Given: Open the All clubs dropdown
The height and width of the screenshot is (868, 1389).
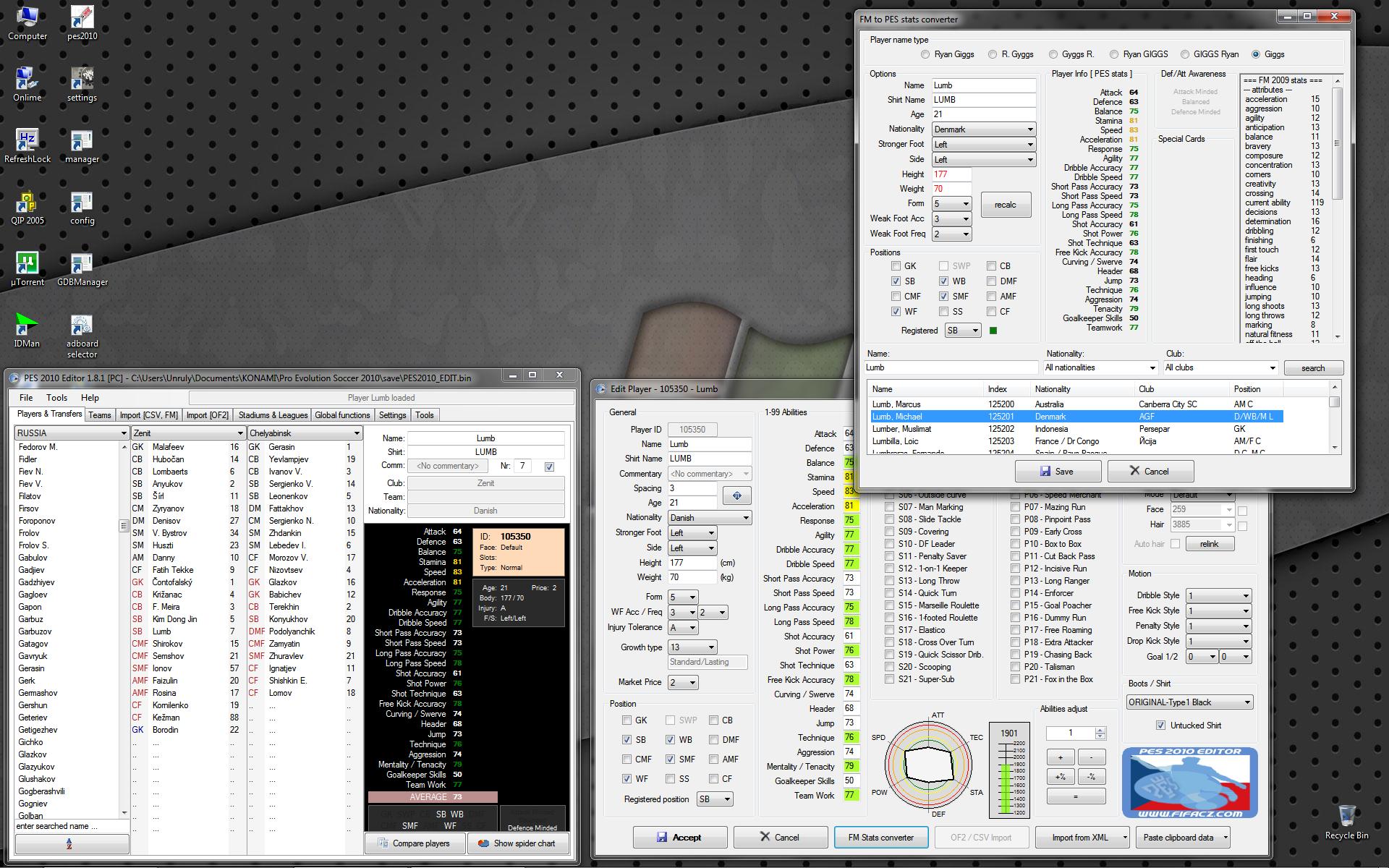Looking at the screenshot, I should tap(1220, 367).
